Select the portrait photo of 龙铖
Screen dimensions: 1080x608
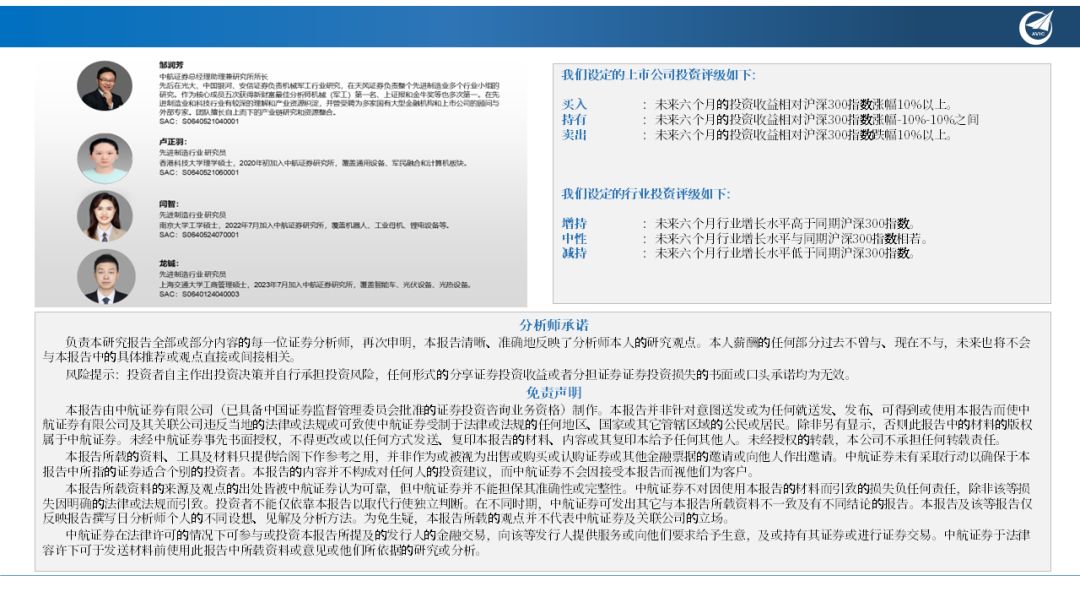105,277
